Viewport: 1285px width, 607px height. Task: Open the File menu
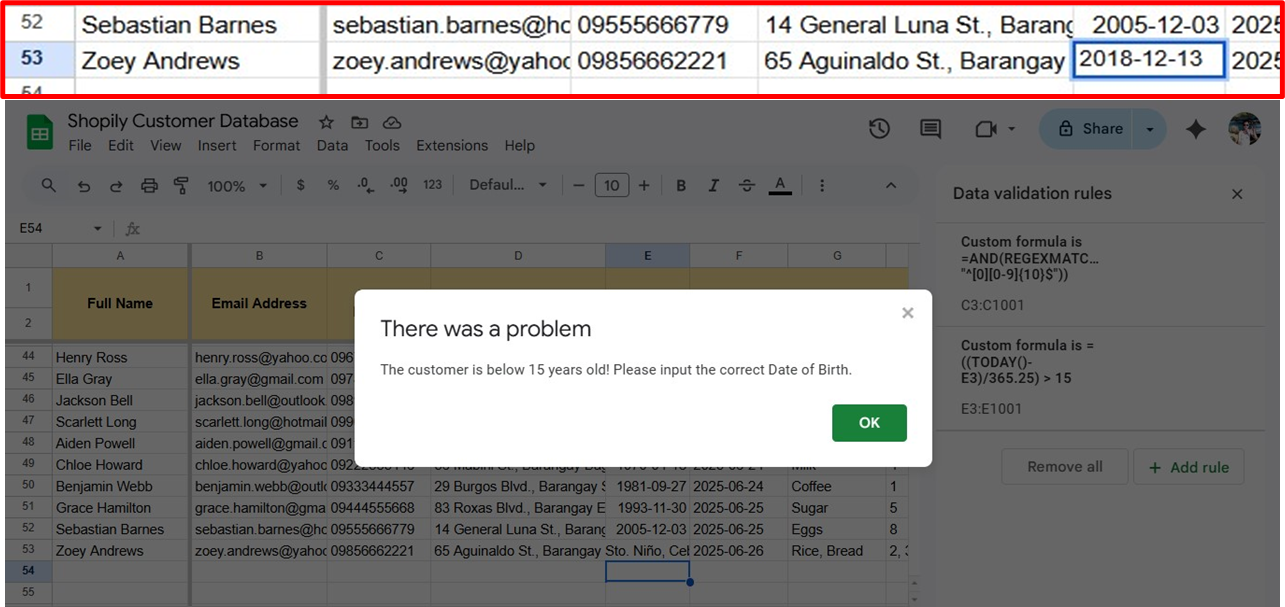click(80, 145)
